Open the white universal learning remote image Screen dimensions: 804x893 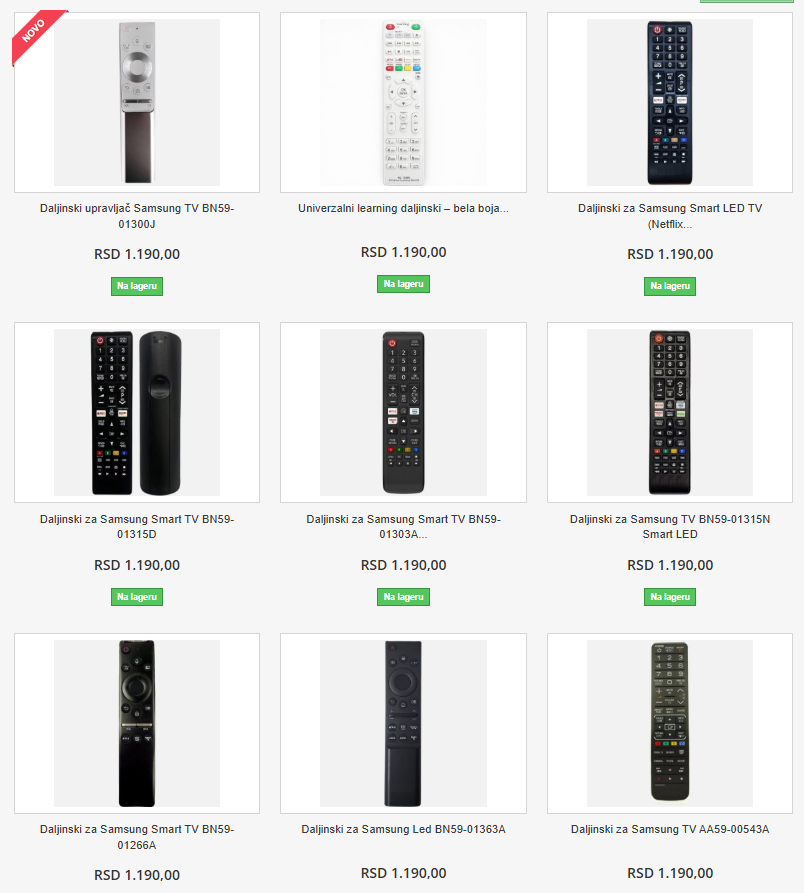pos(403,103)
